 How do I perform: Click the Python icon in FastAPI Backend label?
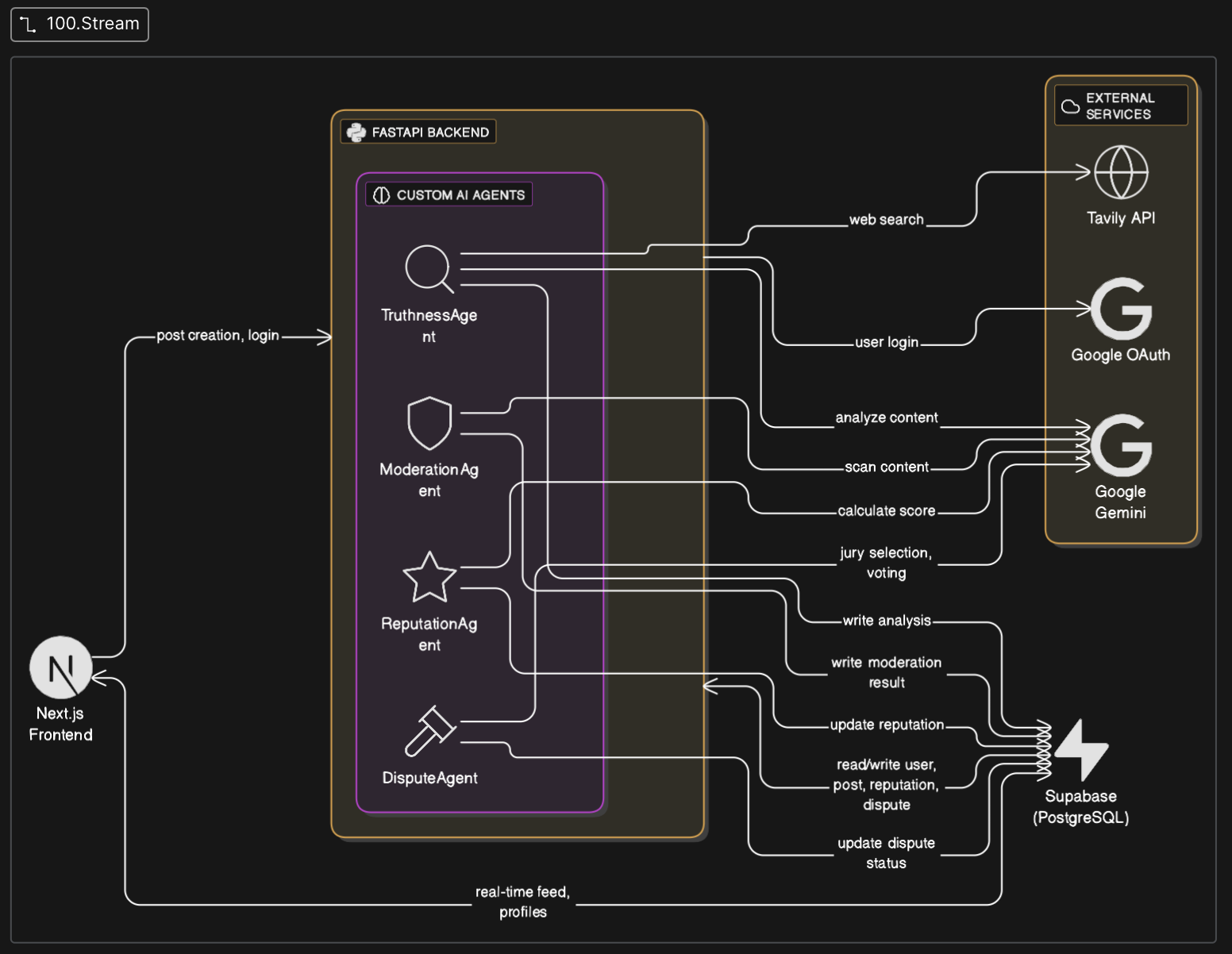356,133
